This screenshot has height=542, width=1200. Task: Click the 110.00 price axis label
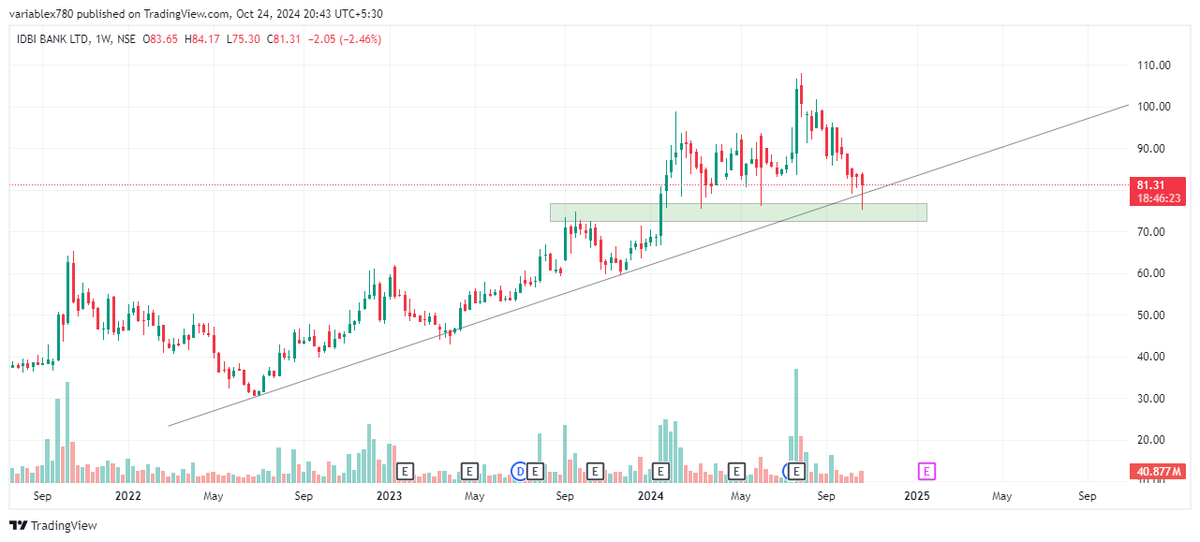click(1153, 65)
